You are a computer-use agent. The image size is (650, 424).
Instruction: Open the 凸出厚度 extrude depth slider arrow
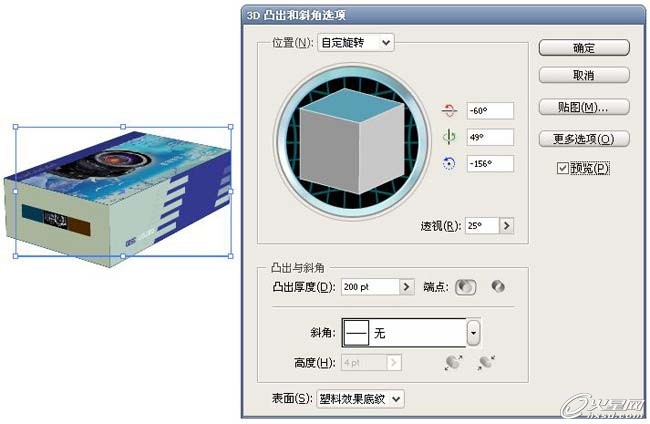coord(406,287)
